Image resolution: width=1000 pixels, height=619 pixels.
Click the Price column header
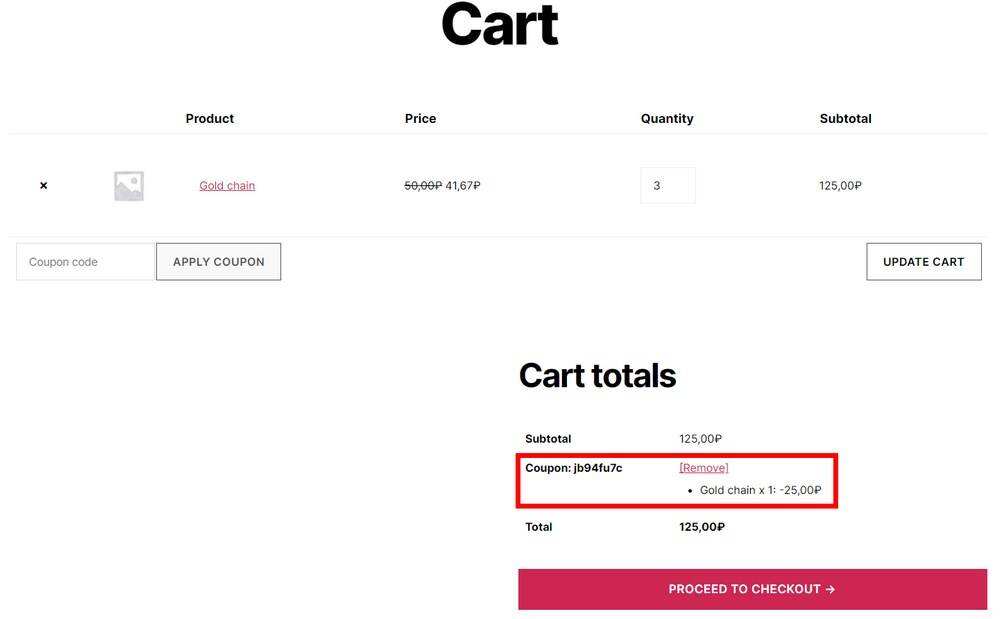pos(420,118)
